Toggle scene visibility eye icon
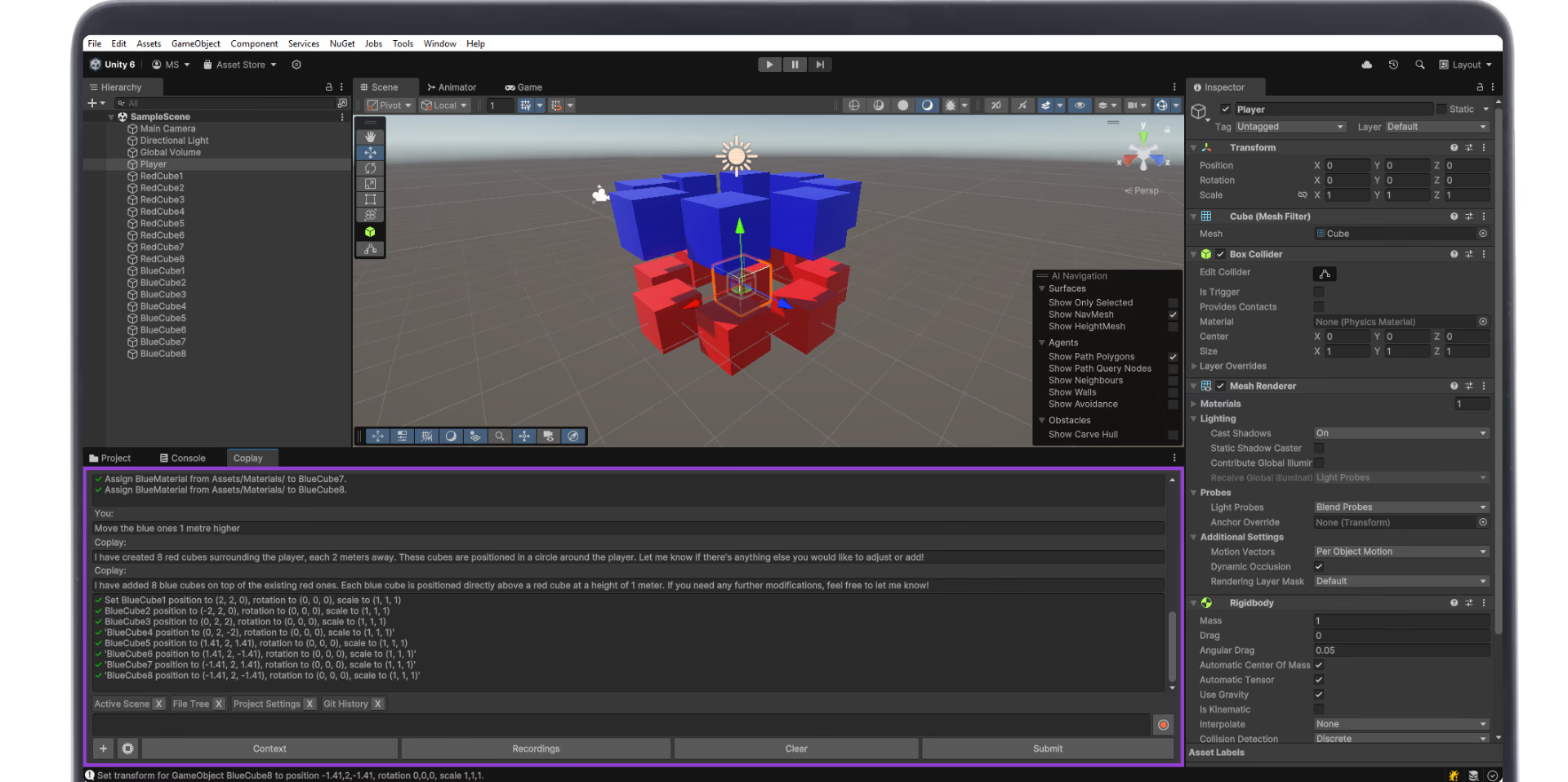Viewport: 1568px width, 782px height. click(x=1080, y=105)
